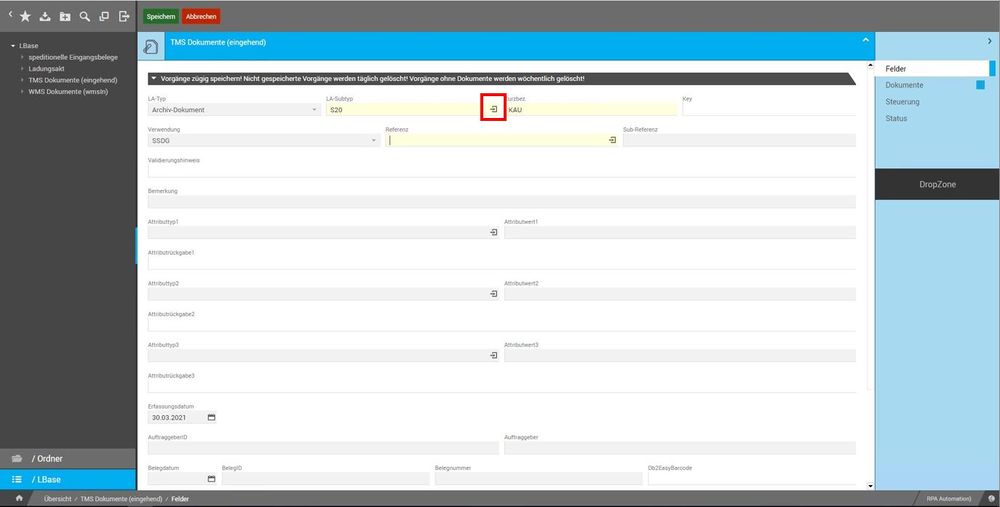
Task: Open the Verwendung dropdown showing SSDG
Action: click(264, 140)
